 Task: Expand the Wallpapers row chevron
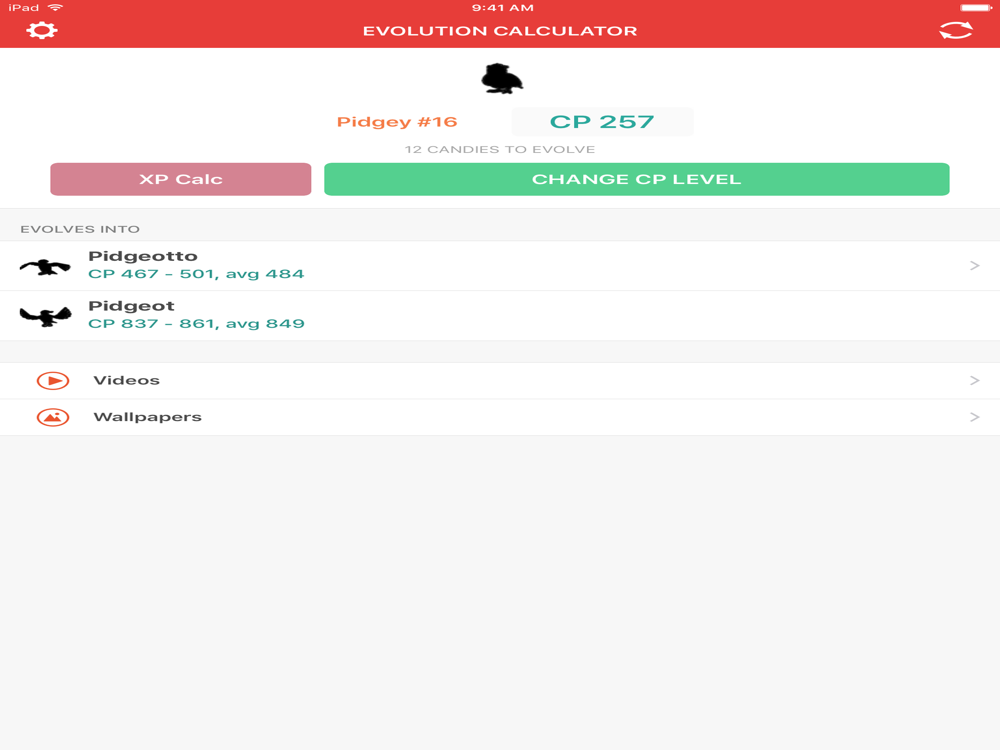tap(974, 417)
